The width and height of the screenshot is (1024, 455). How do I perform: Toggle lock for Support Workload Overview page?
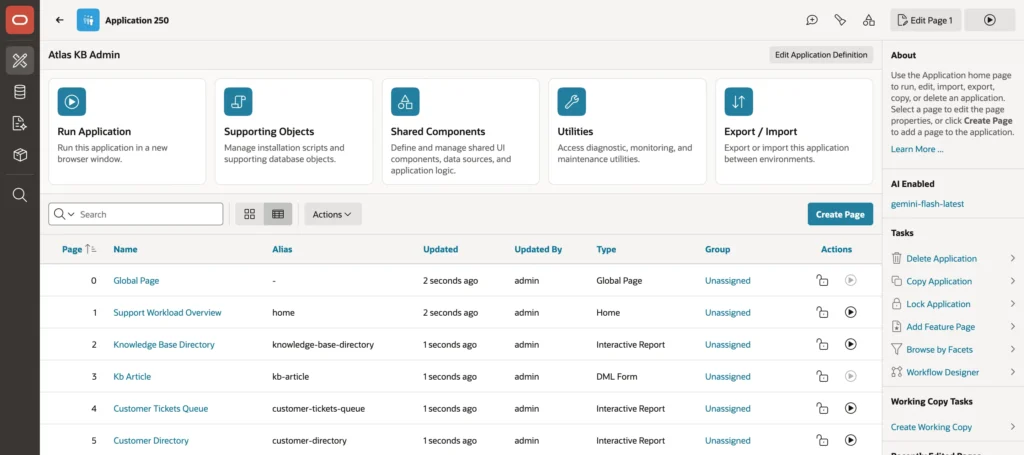822,312
